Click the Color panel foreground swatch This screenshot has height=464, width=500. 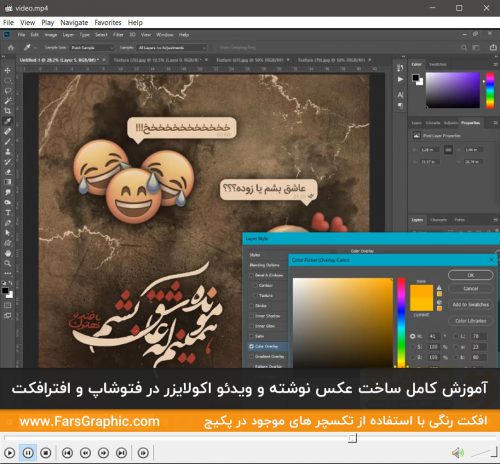tap(415, 78)
